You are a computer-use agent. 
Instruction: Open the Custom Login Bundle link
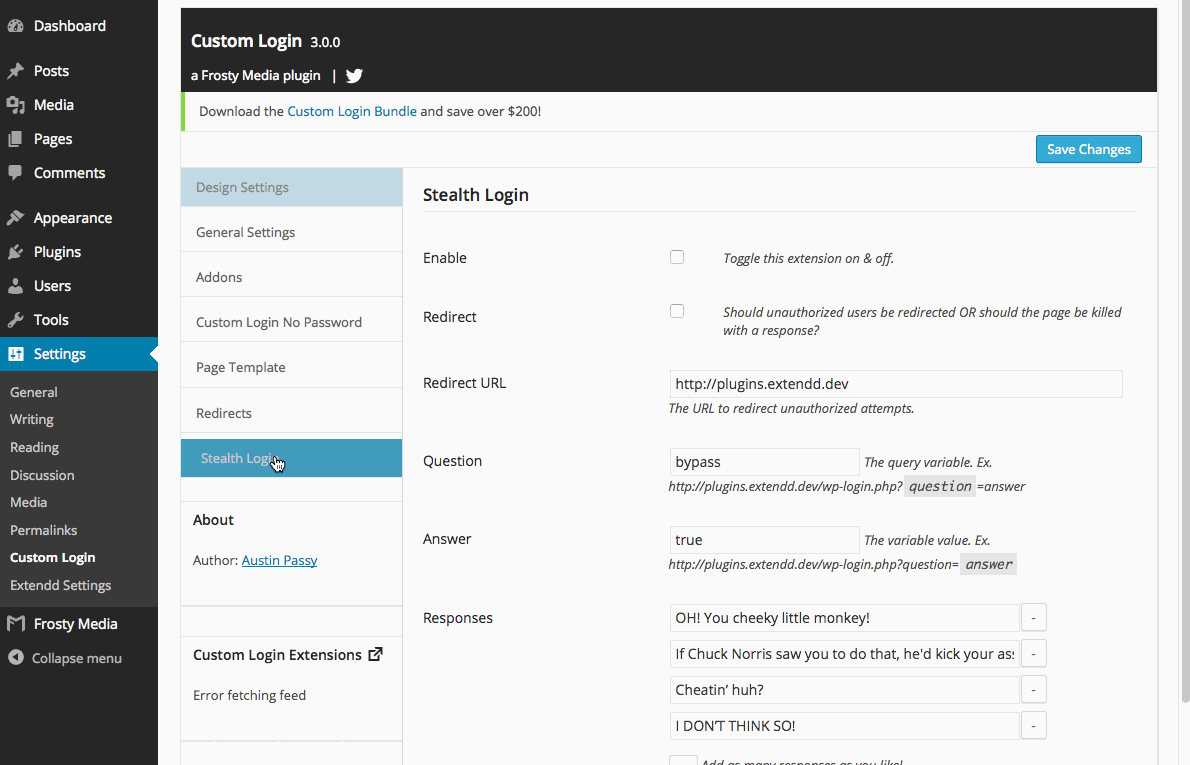pyautogui.click(x=351, y=111)
